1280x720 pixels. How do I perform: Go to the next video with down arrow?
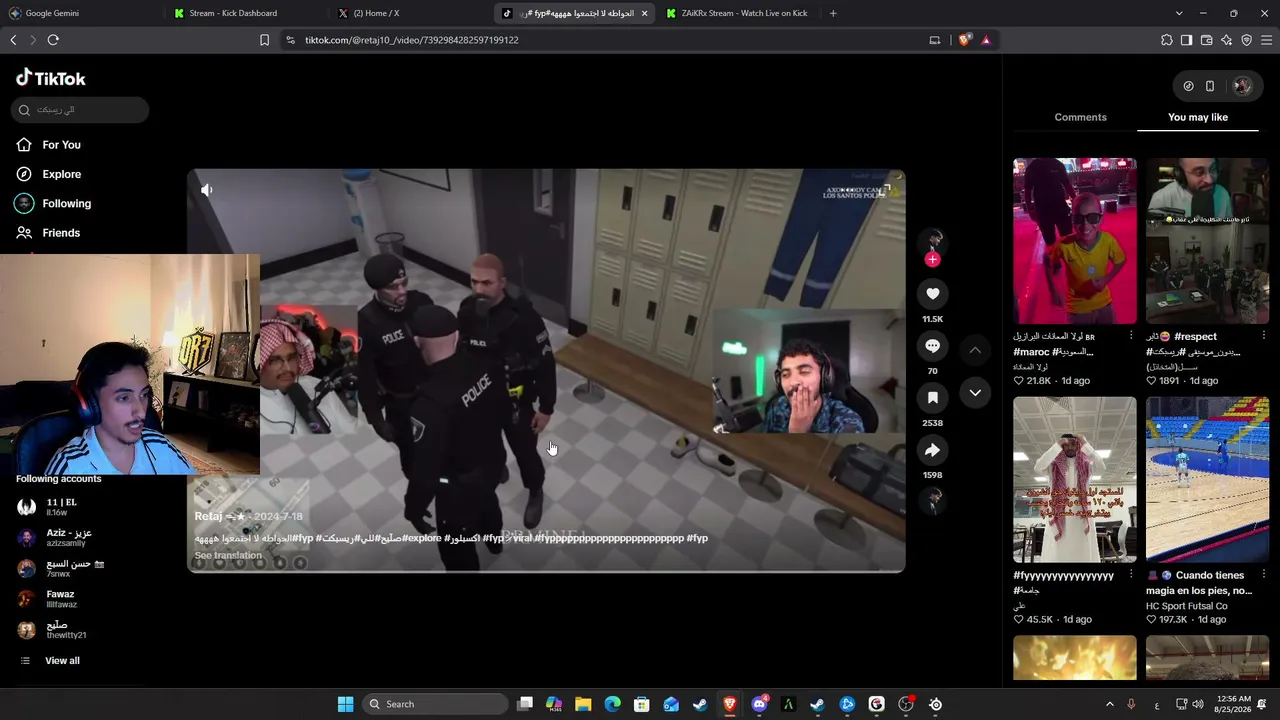tap(975, 393)
